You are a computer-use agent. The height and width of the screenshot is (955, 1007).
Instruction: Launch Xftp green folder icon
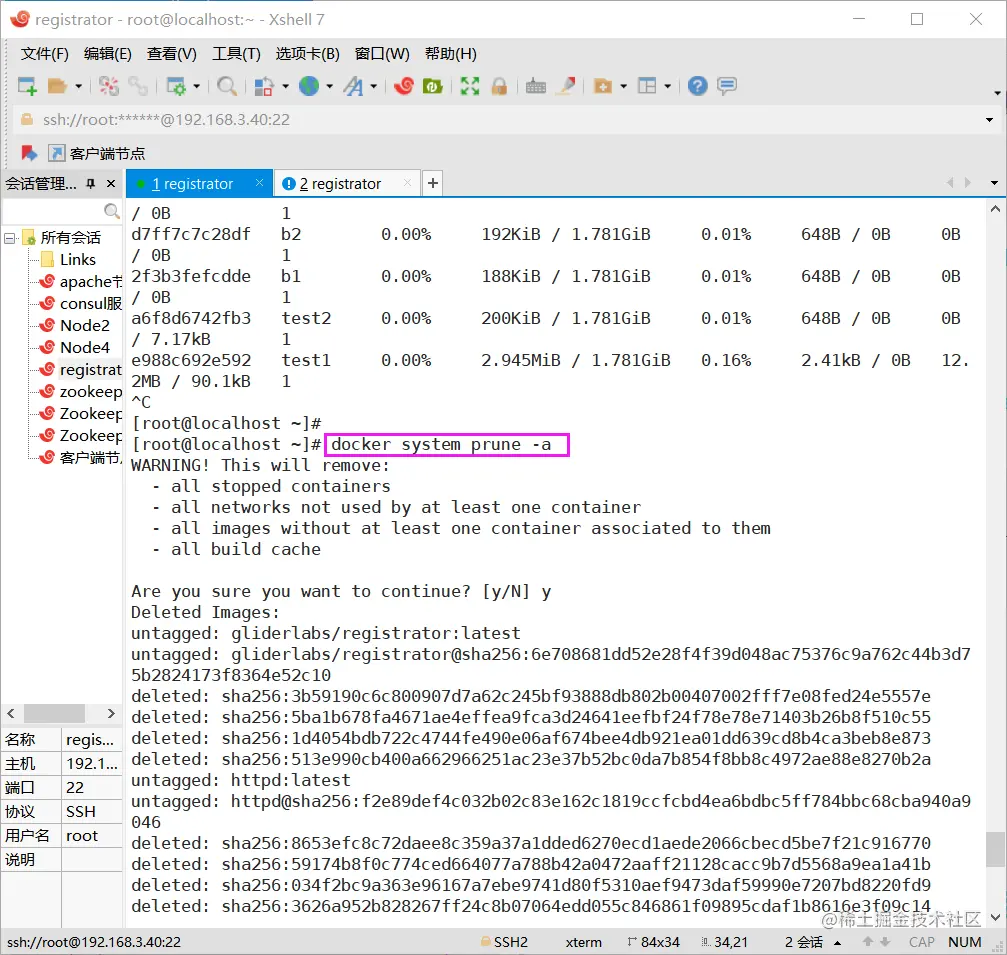point(433,85)
